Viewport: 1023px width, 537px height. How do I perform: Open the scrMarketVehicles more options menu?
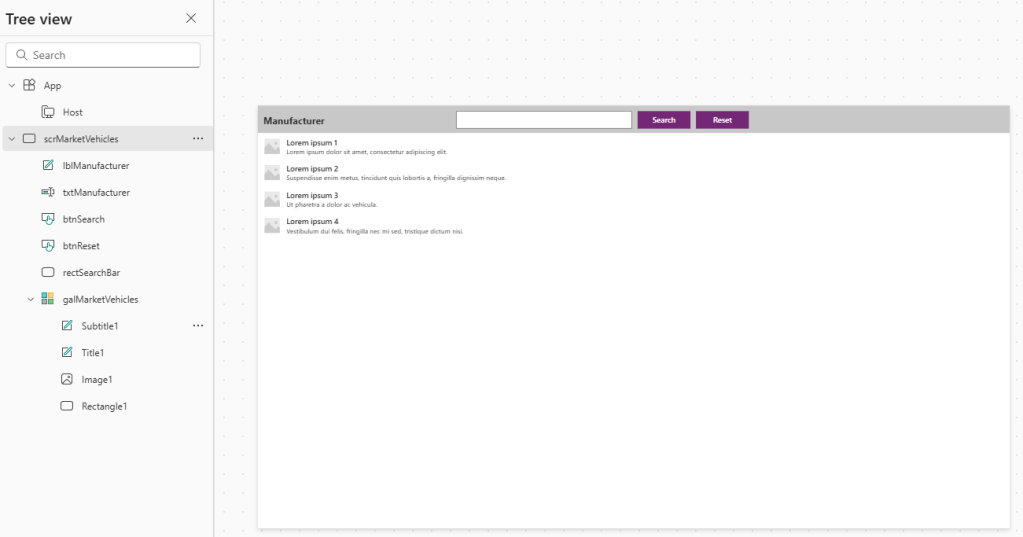[197, 139]
